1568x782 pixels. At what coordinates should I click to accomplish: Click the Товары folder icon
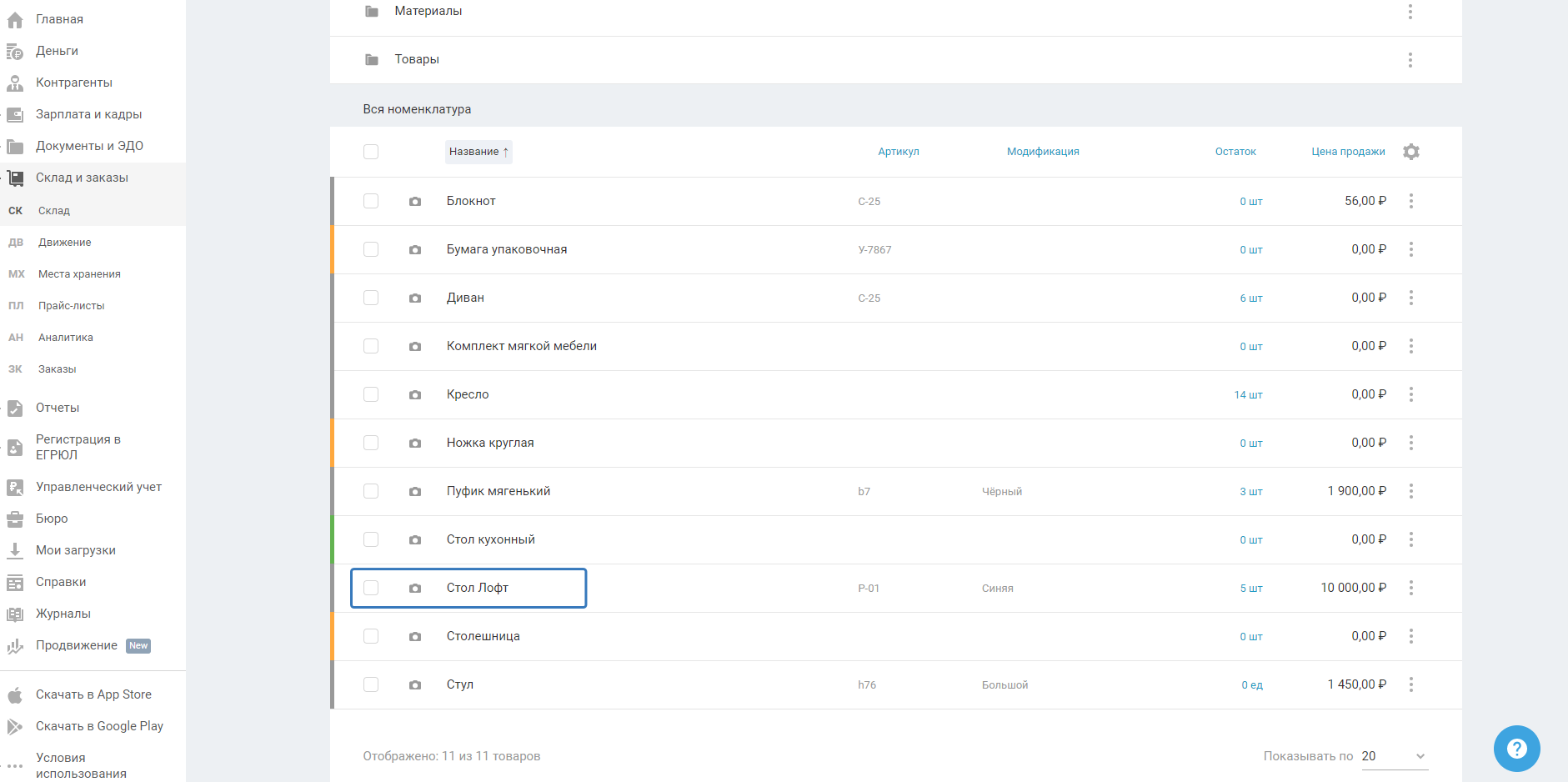[x=372, y=60]
